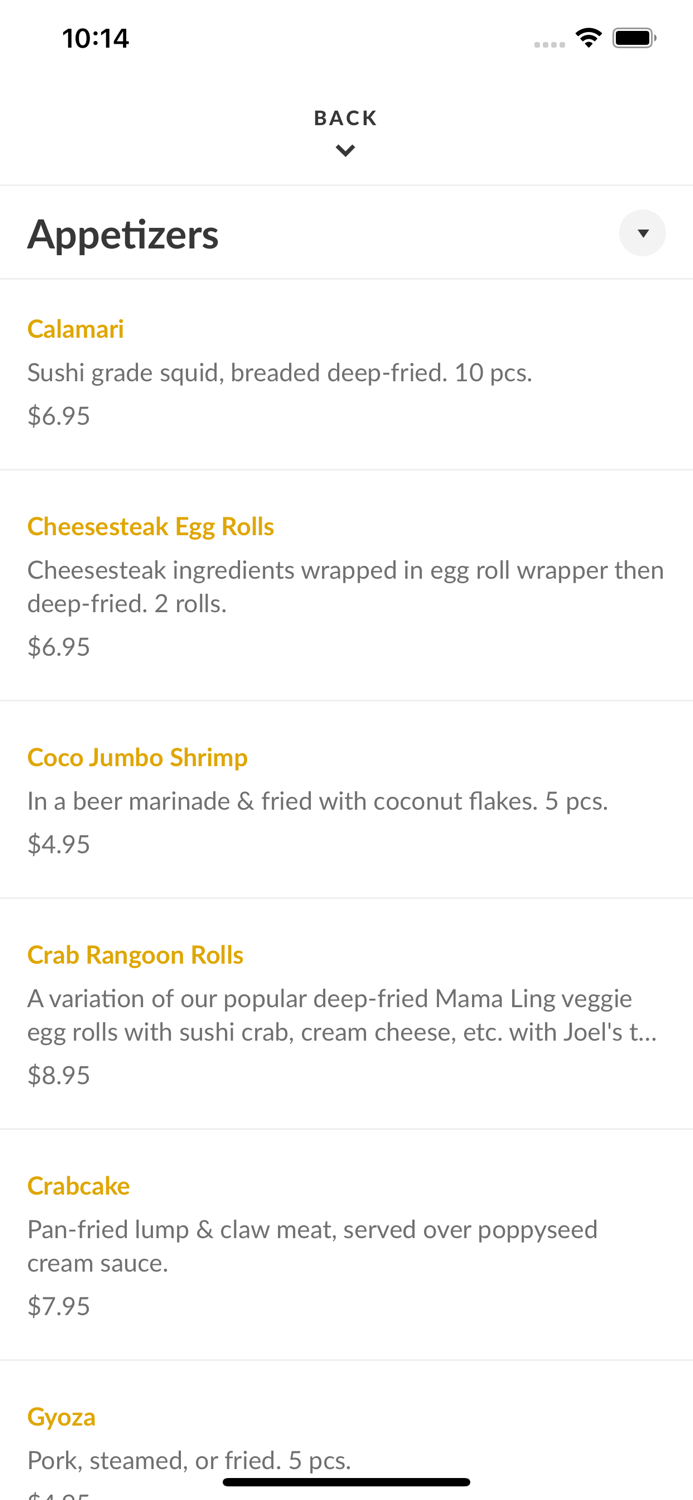Select Cheesesteak Egg Rolls
The height and width of the screenshot is (1500, 693).
[x=151, y=525]
